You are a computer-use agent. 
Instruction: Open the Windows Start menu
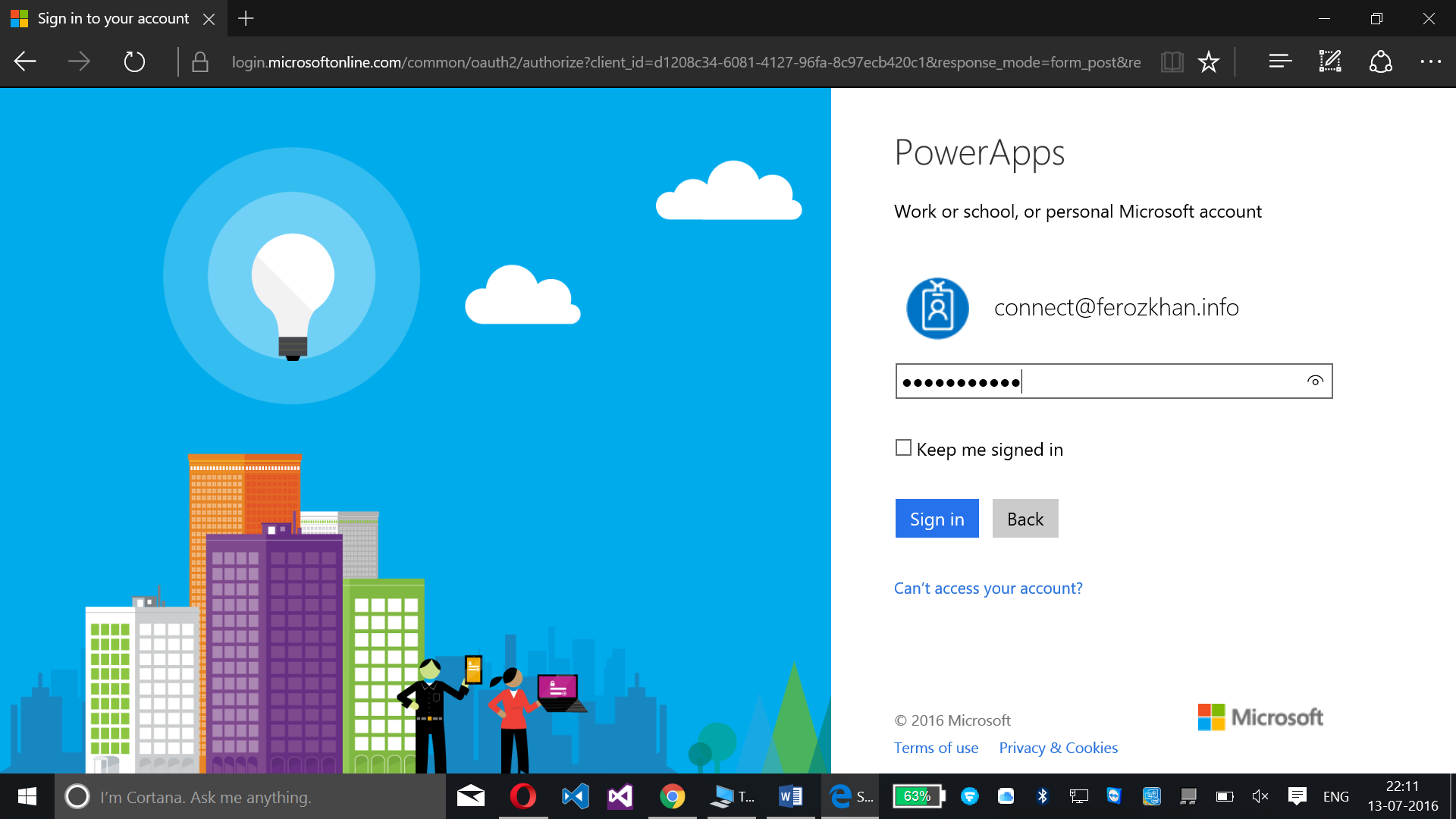[x=27, y=796]
